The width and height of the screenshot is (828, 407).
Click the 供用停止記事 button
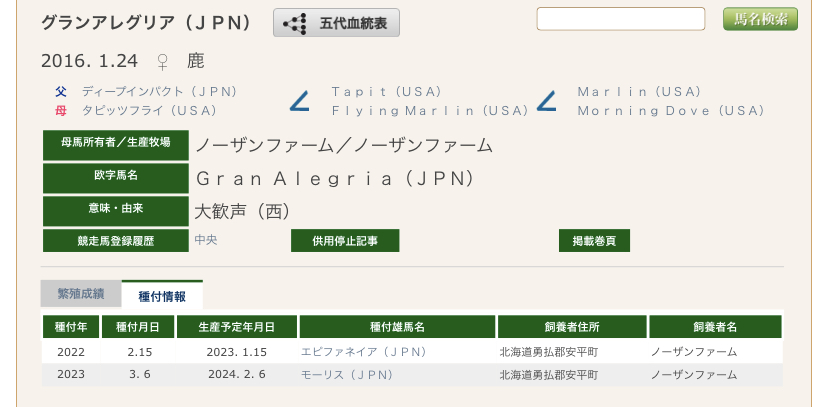pyautogui.click(x=345, y=241)
